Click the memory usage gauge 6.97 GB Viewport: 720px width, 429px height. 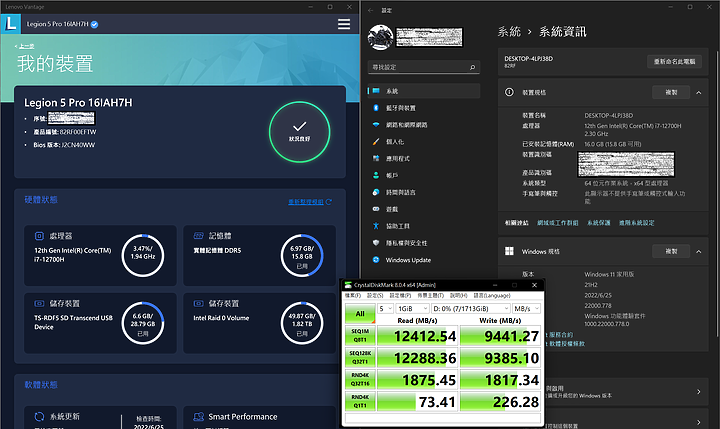pos(302,256)
